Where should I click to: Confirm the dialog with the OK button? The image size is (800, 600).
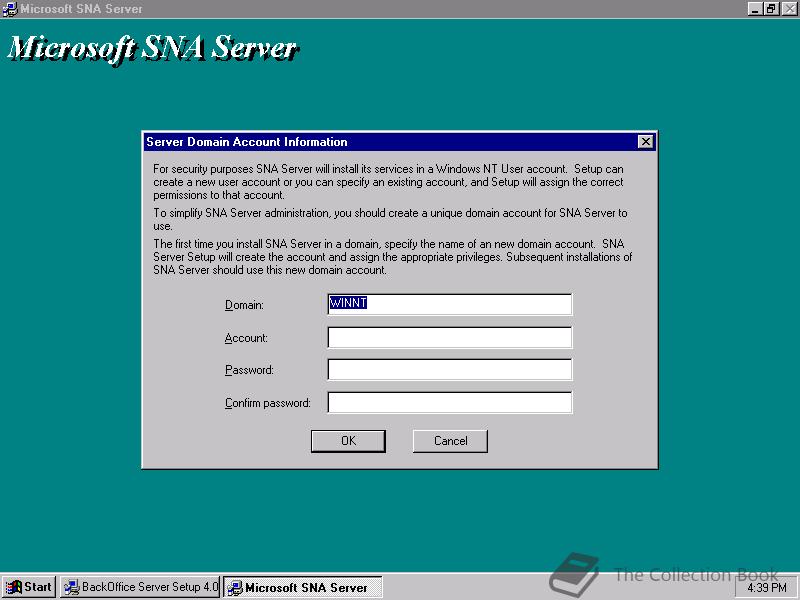pos(348,441)
